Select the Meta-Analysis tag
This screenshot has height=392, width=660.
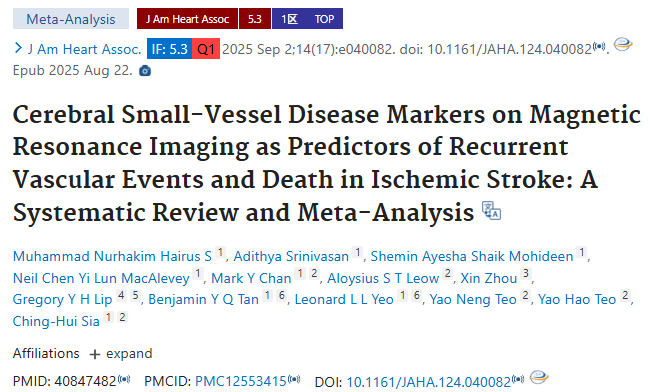71,19
